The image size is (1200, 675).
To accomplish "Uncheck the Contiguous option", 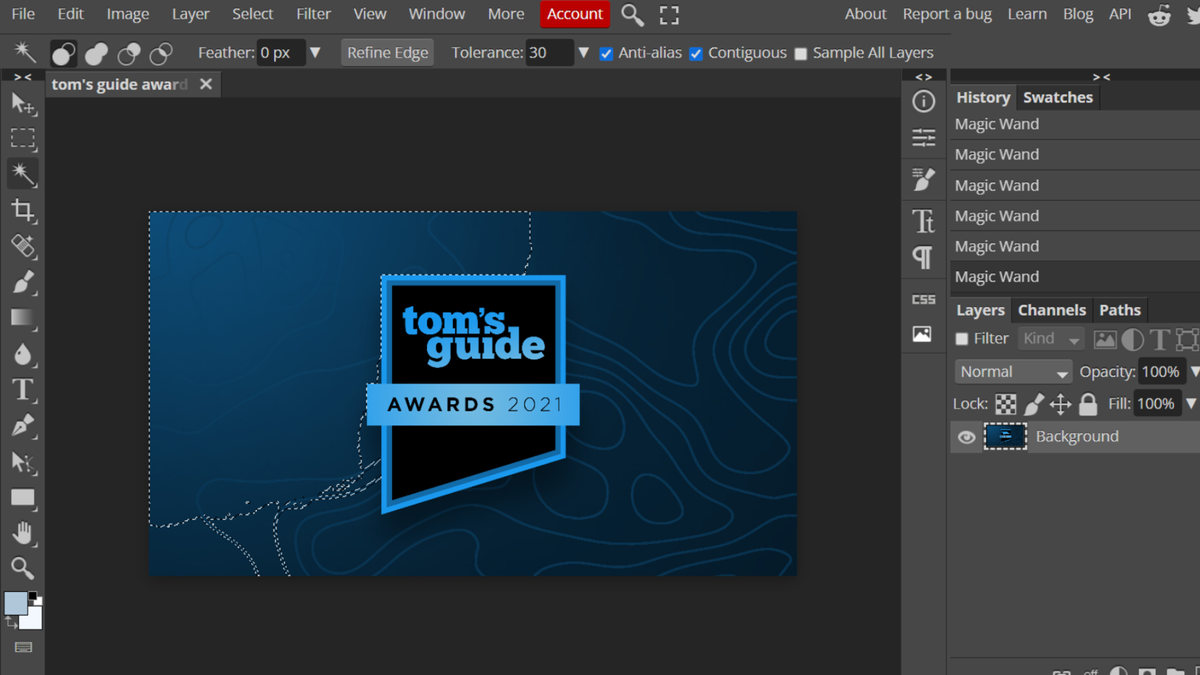I will click(x=696, y=52).
